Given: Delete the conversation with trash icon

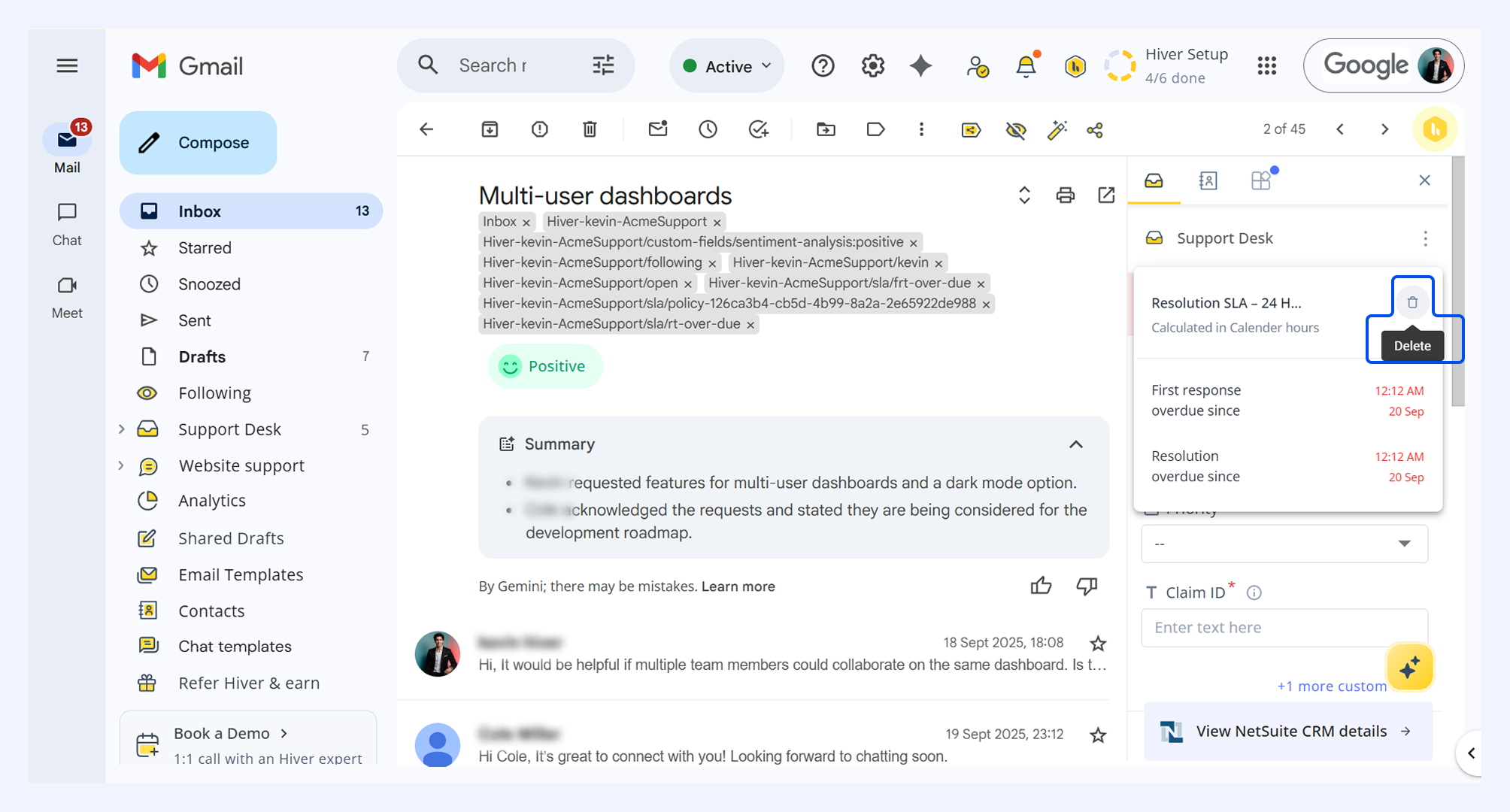Looking at the screenshot, I should click(x=590, y=129).
